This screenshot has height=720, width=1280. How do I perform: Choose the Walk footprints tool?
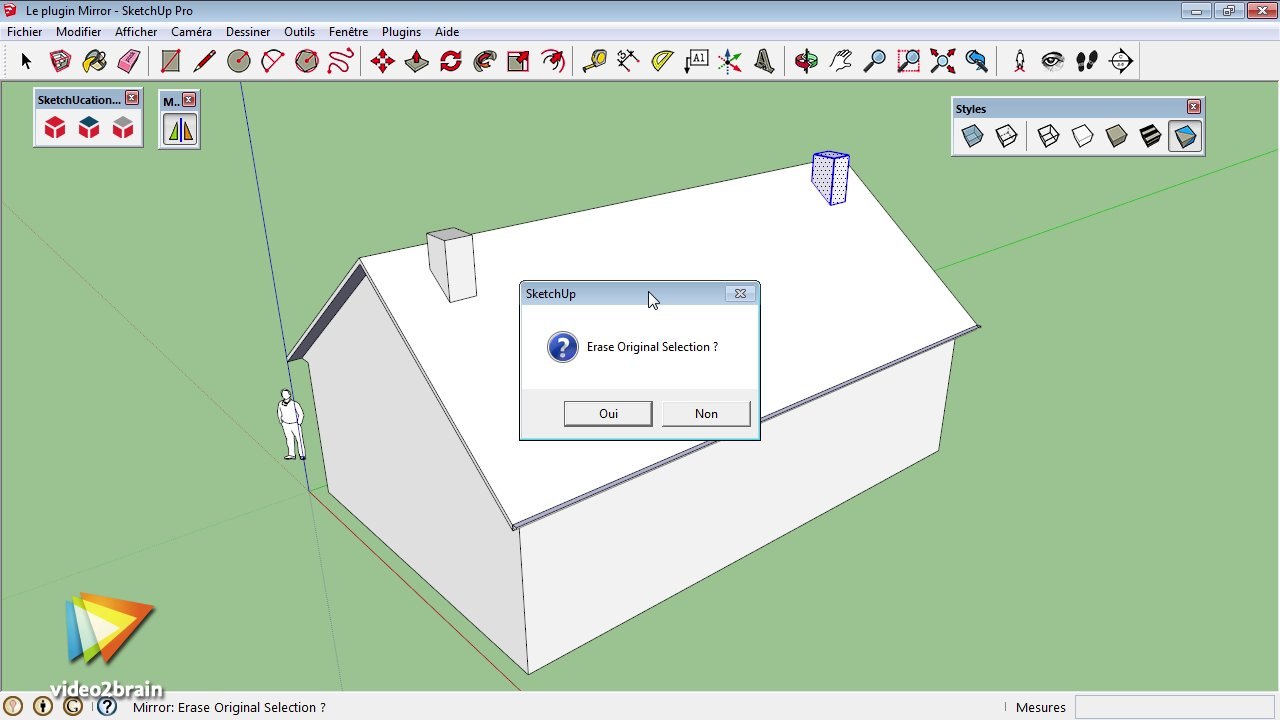pos(1087,61)
